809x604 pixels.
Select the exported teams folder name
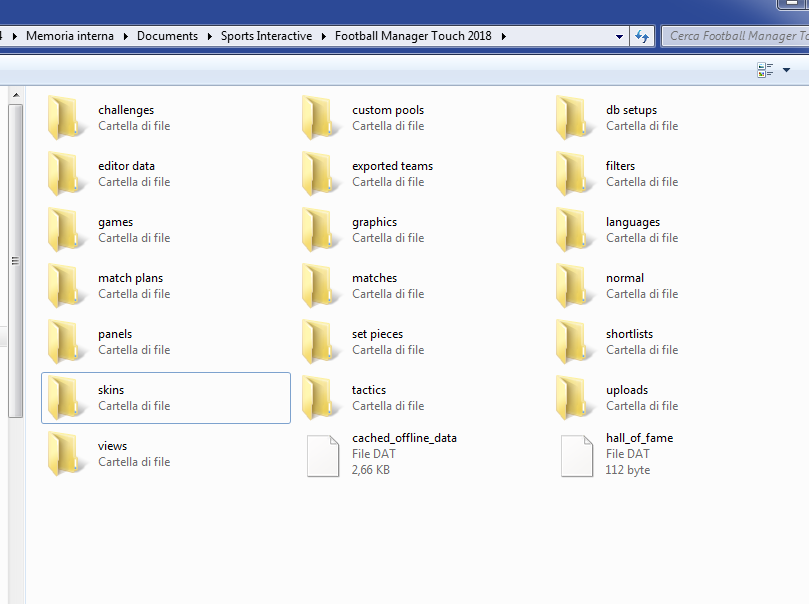click(393, 166)
